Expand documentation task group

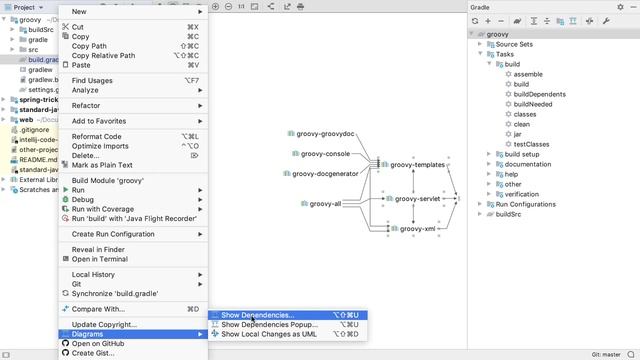pyautogui.click(x=489, y=164)
